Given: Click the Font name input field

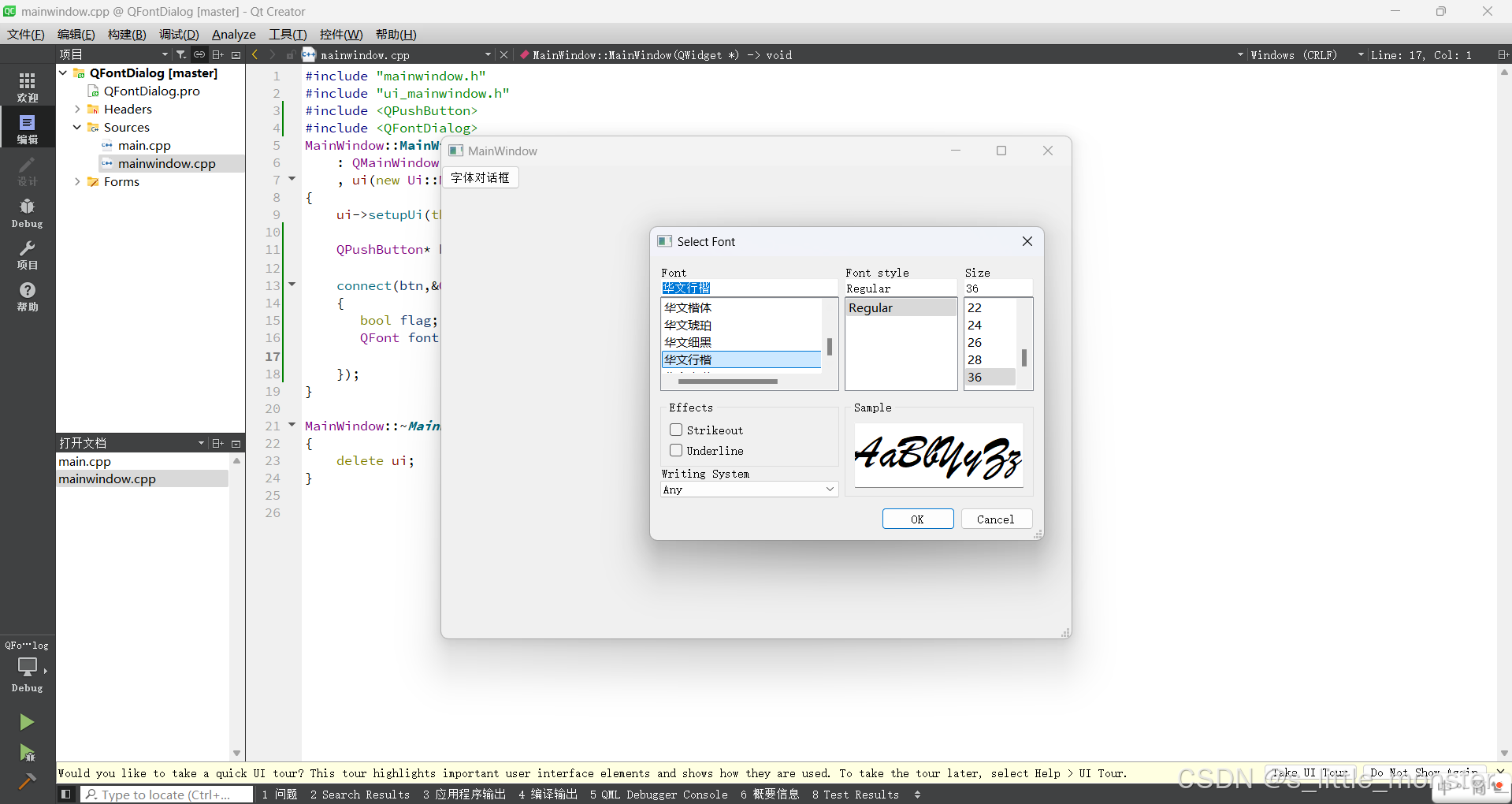Looking at the screenshot, I should coord(749,288).
